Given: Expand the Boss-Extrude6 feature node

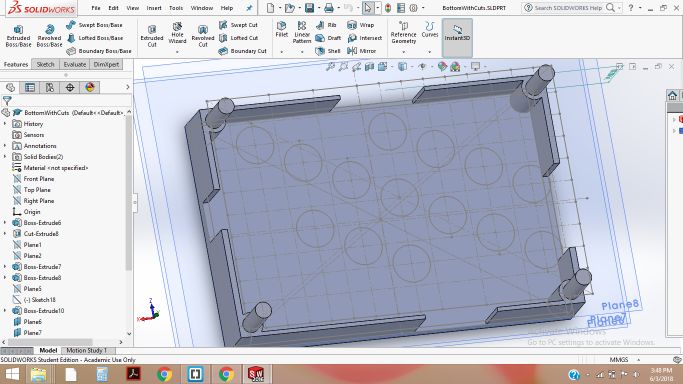Looking at the screenshot, I should click(5, 222).
